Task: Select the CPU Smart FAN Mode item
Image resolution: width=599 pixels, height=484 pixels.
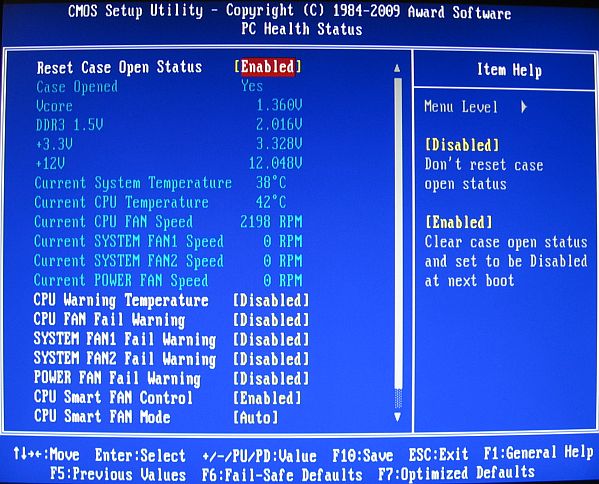Action: 102,417
